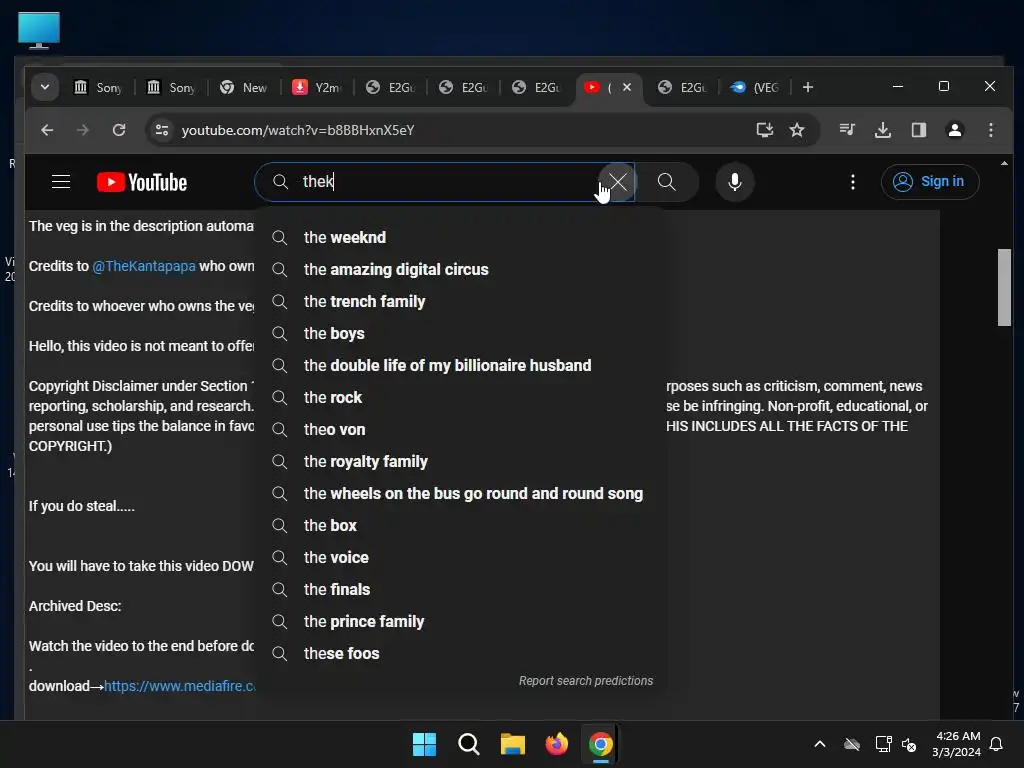The width and height of the screenshot is (1024, 768).
Task: View site information icon in address bar
Action: pos(162,130)
